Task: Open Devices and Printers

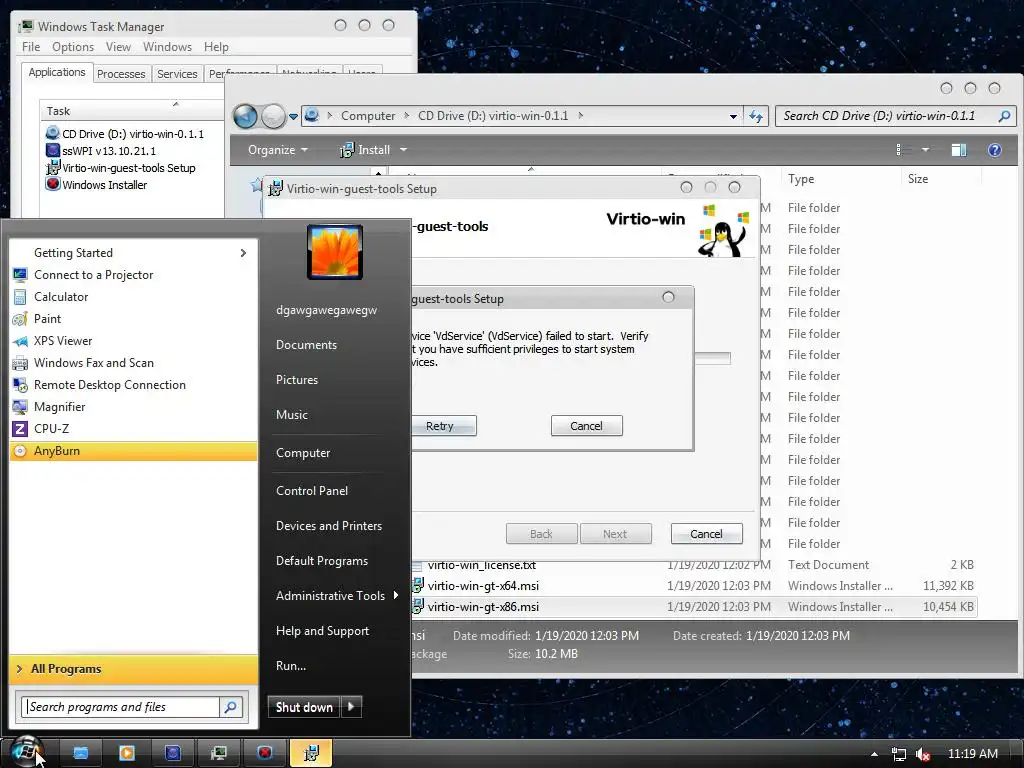Action: click(328, 526)
